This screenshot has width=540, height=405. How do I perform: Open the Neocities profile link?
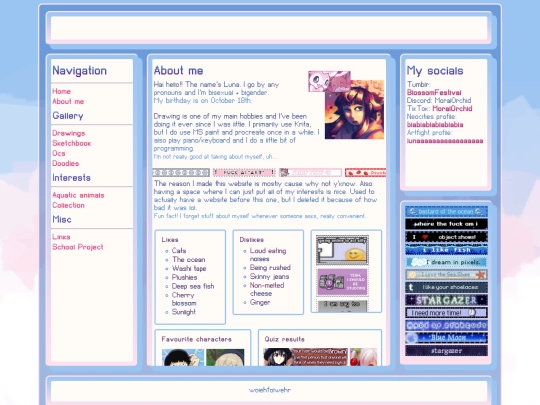click(435, 124)
